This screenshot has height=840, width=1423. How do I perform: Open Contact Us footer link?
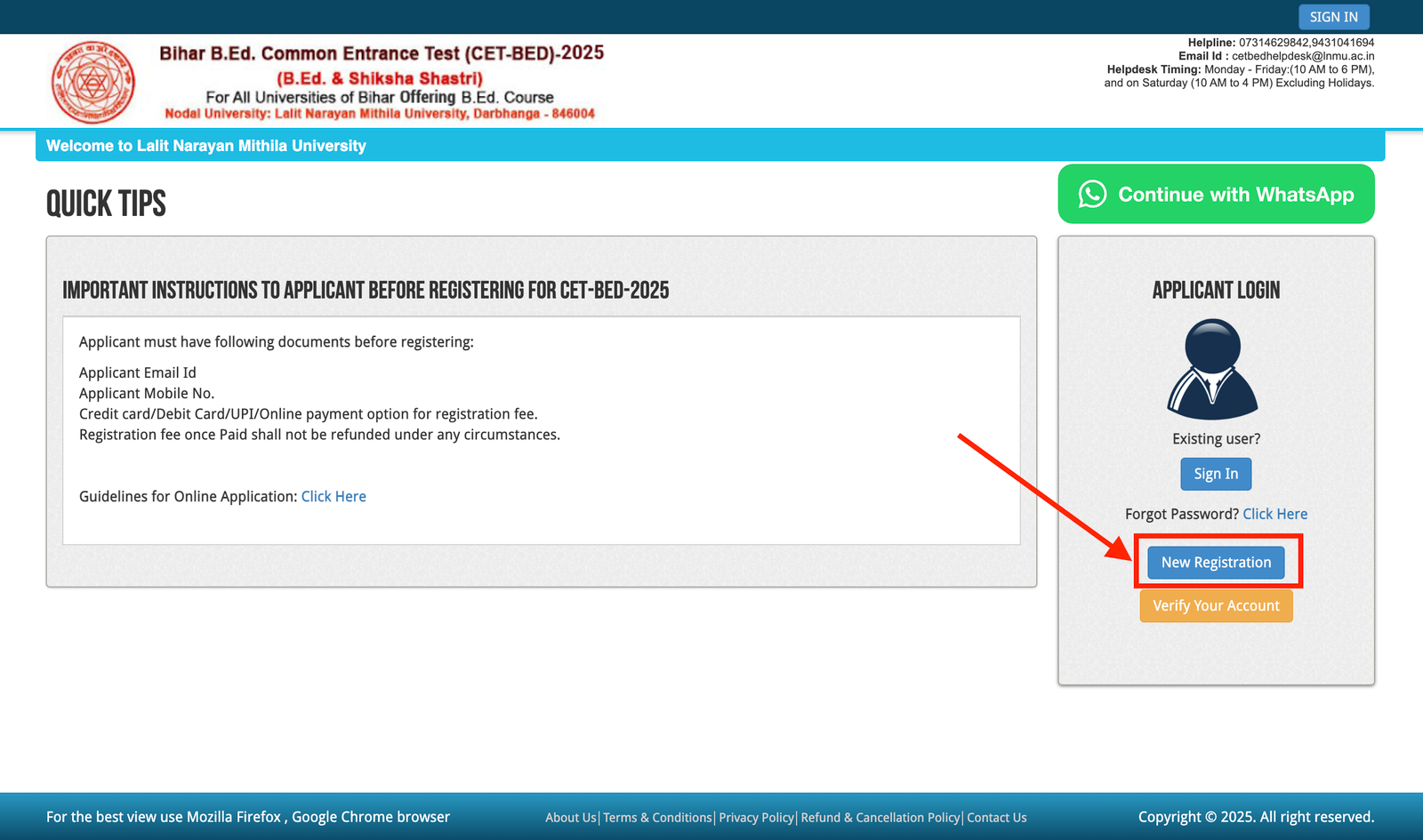996,818
